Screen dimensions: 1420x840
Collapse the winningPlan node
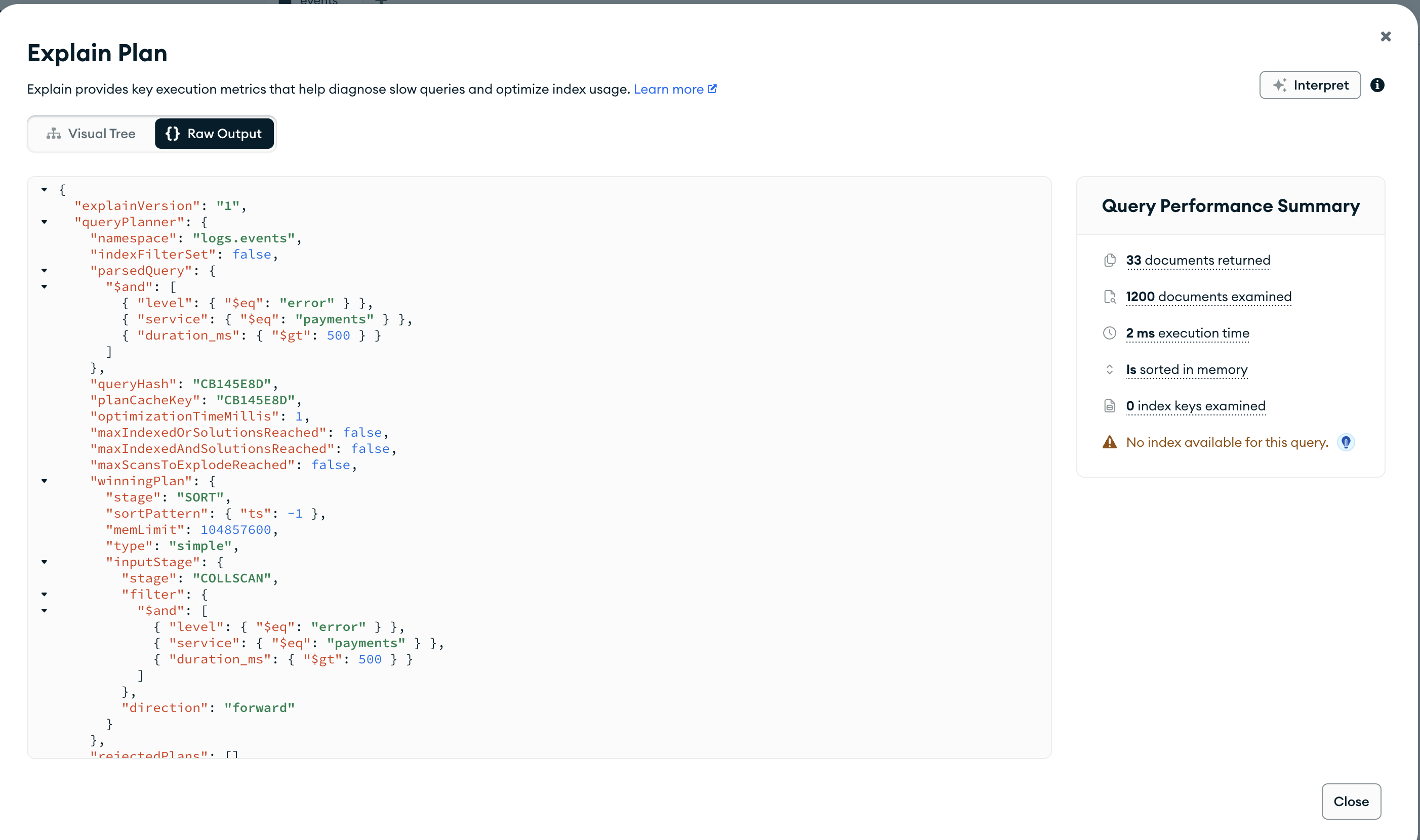point(44,481)
